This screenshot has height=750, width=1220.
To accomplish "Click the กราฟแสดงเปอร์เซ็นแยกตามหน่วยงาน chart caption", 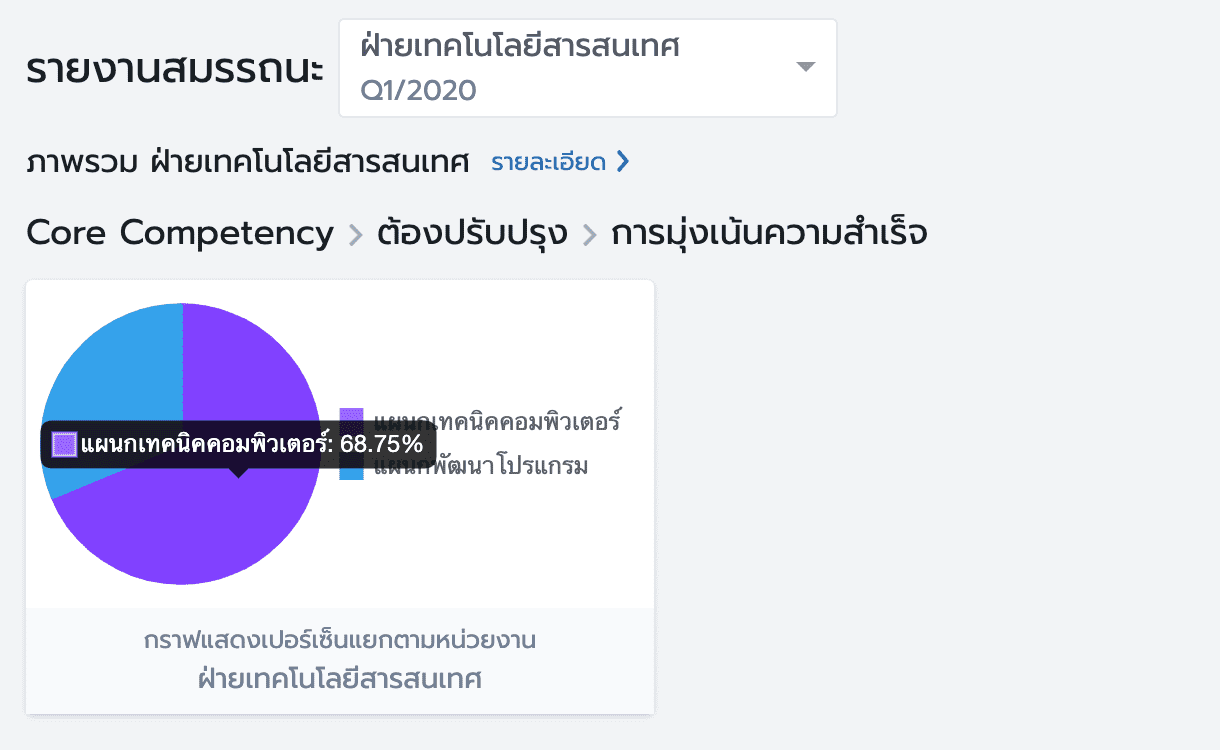I will 340,640.
